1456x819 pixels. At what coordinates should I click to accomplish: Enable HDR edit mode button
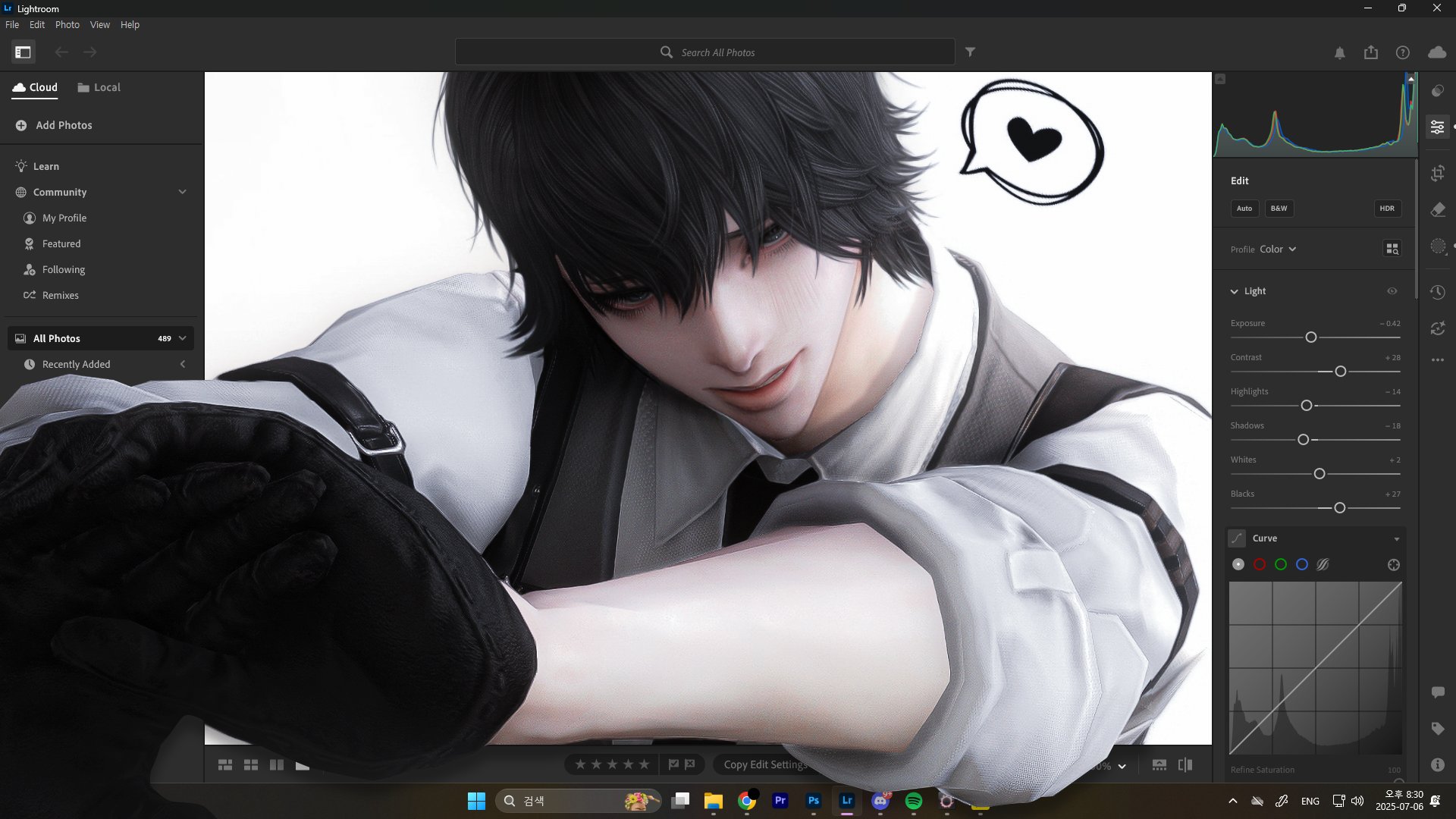1387,209
